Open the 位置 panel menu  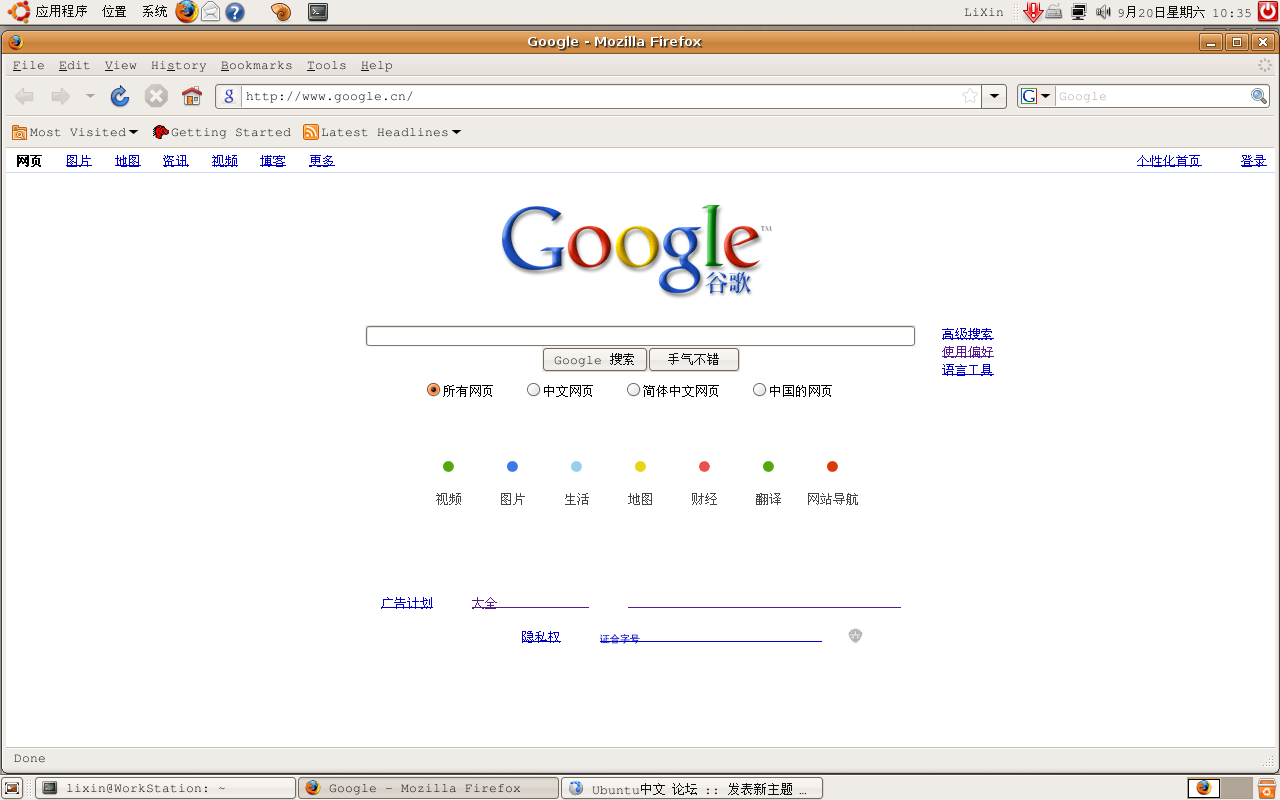114,12
